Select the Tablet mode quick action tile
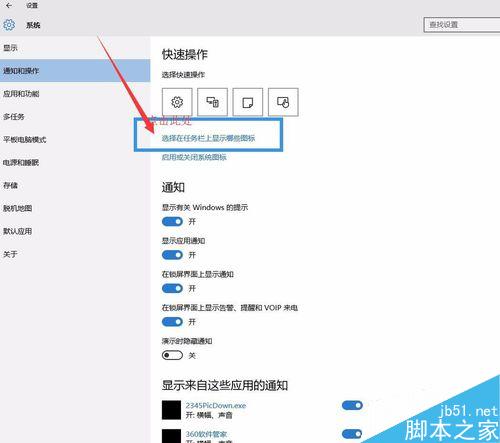Viewport: 500px width, 443px height. click(283, 102)
